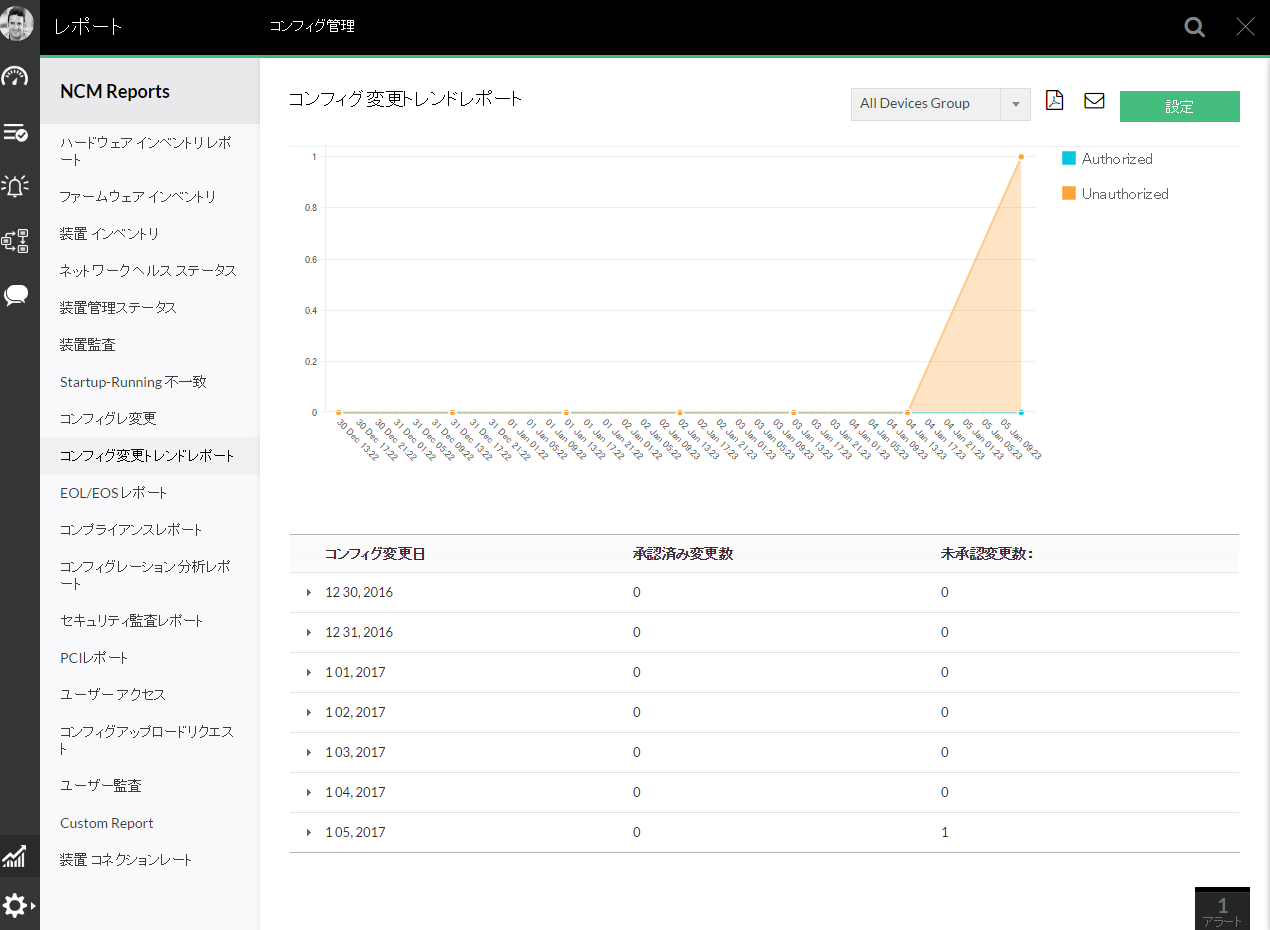This screenshot has height=930, width=1270.
Task: Expand the 1 02, 2017 row
Action: [x=310, y=713]
